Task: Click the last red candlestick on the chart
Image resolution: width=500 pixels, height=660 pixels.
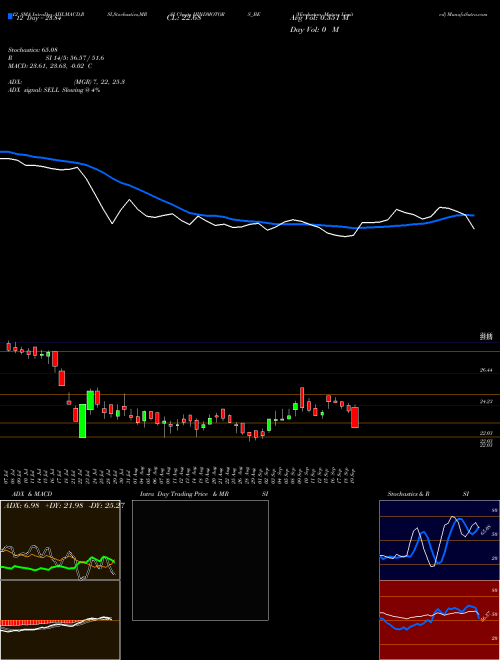Action: pyautogui.click(x=355, y=417)
